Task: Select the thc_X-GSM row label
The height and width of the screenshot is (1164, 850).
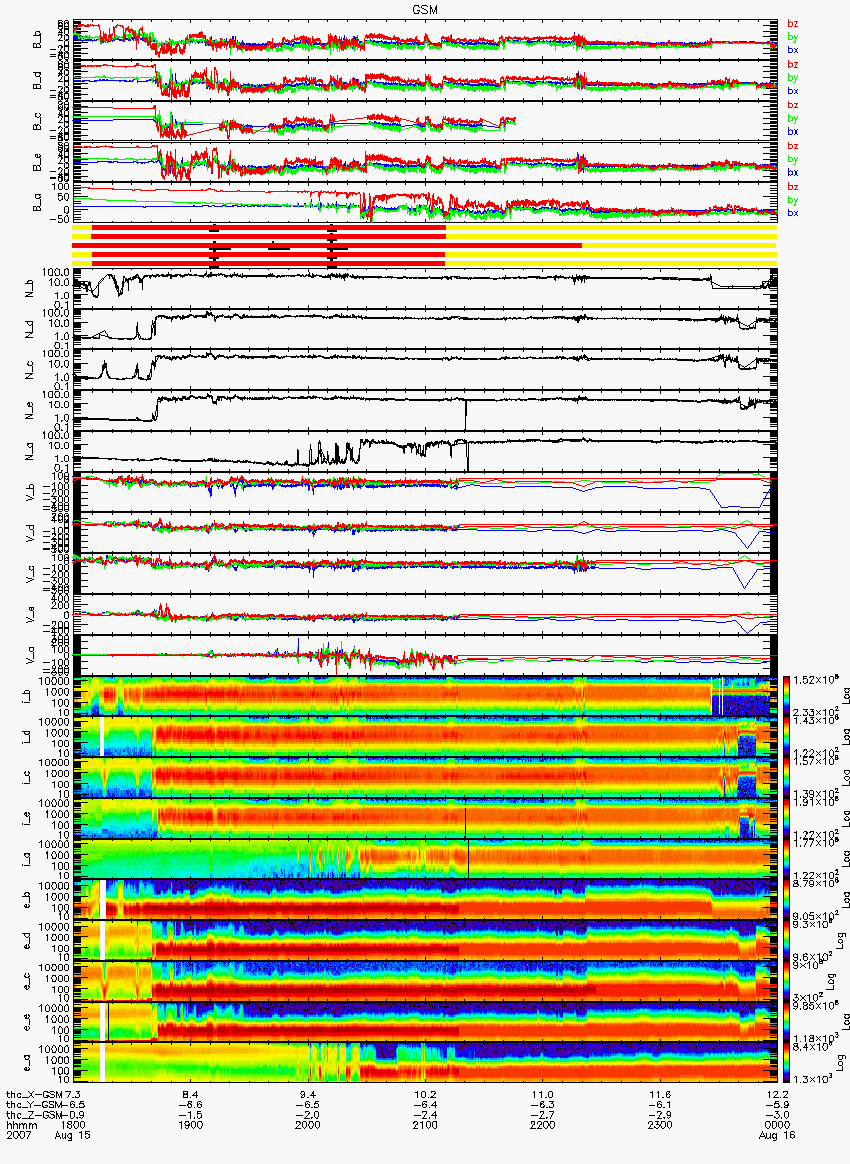Action: (x=33, y=1095)
